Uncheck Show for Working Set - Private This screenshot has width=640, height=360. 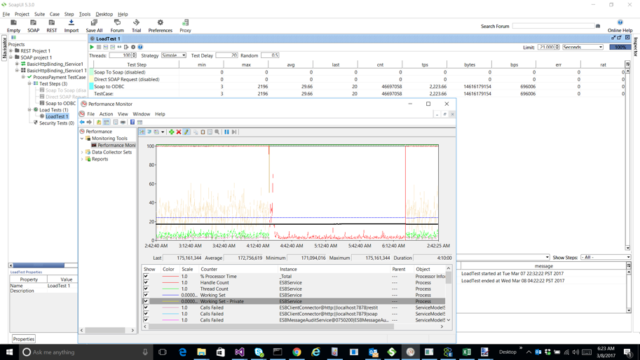[146, 301]
